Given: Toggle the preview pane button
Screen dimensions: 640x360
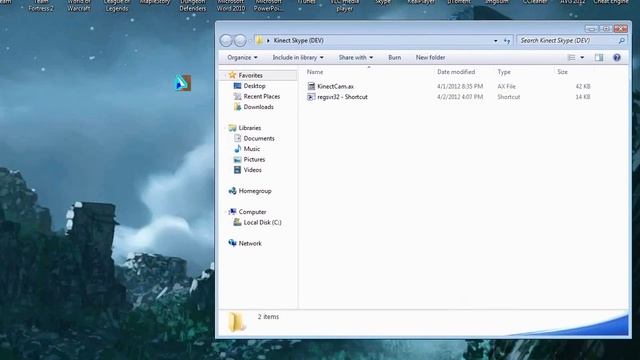Looking at the screenshot, I should tap(599, 58).
